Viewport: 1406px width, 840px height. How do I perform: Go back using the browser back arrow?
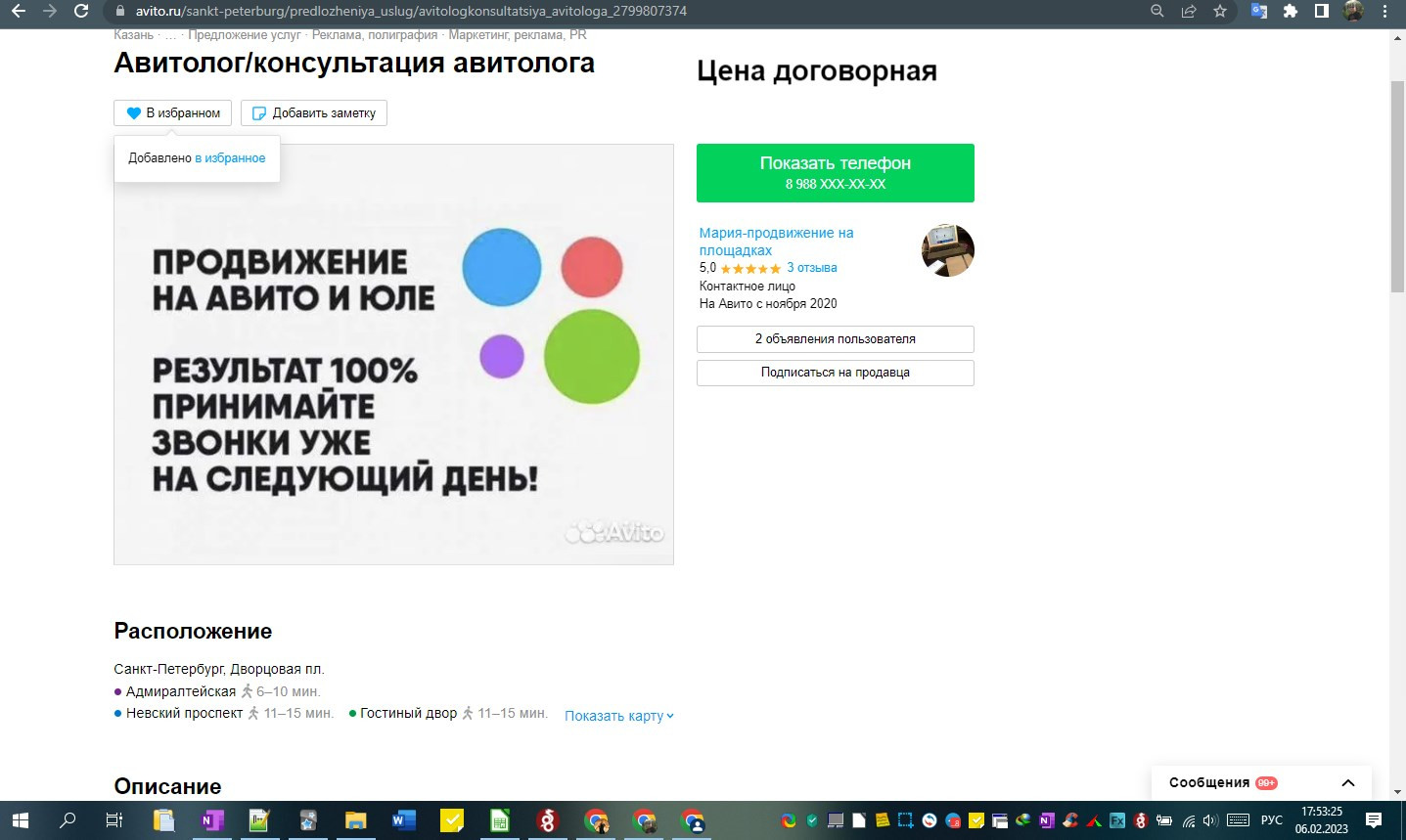click(18, 11)
